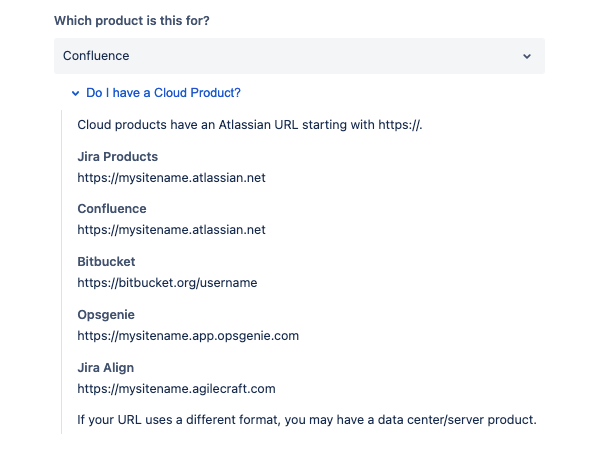Click the 'Cloud products have an Atlassian URL' sentence
Viewport: 616px width, 450px height.
pyautogui.click(x=249, y=125)
